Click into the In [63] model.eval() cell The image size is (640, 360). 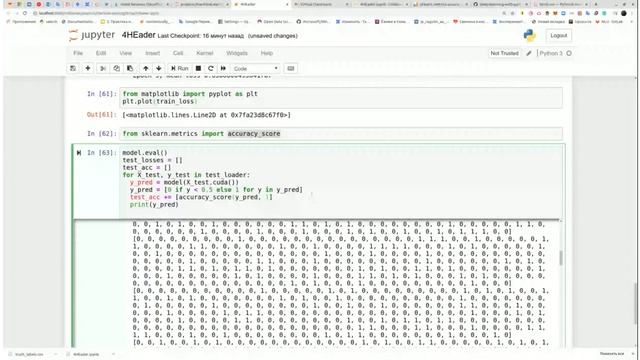341,182
